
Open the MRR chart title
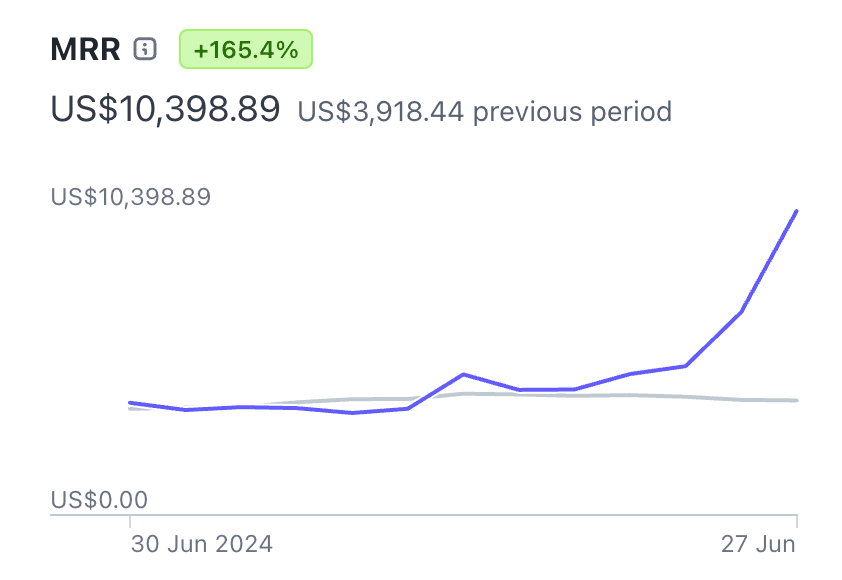85,49
